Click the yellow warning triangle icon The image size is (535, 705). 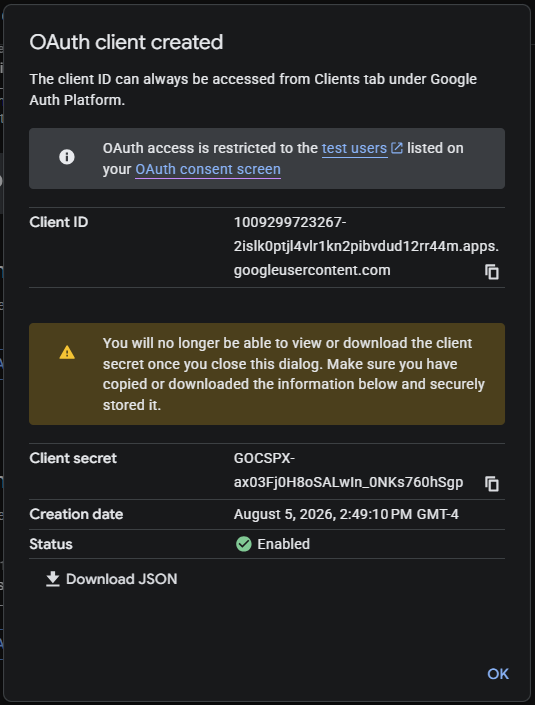[x=67, y=352]
